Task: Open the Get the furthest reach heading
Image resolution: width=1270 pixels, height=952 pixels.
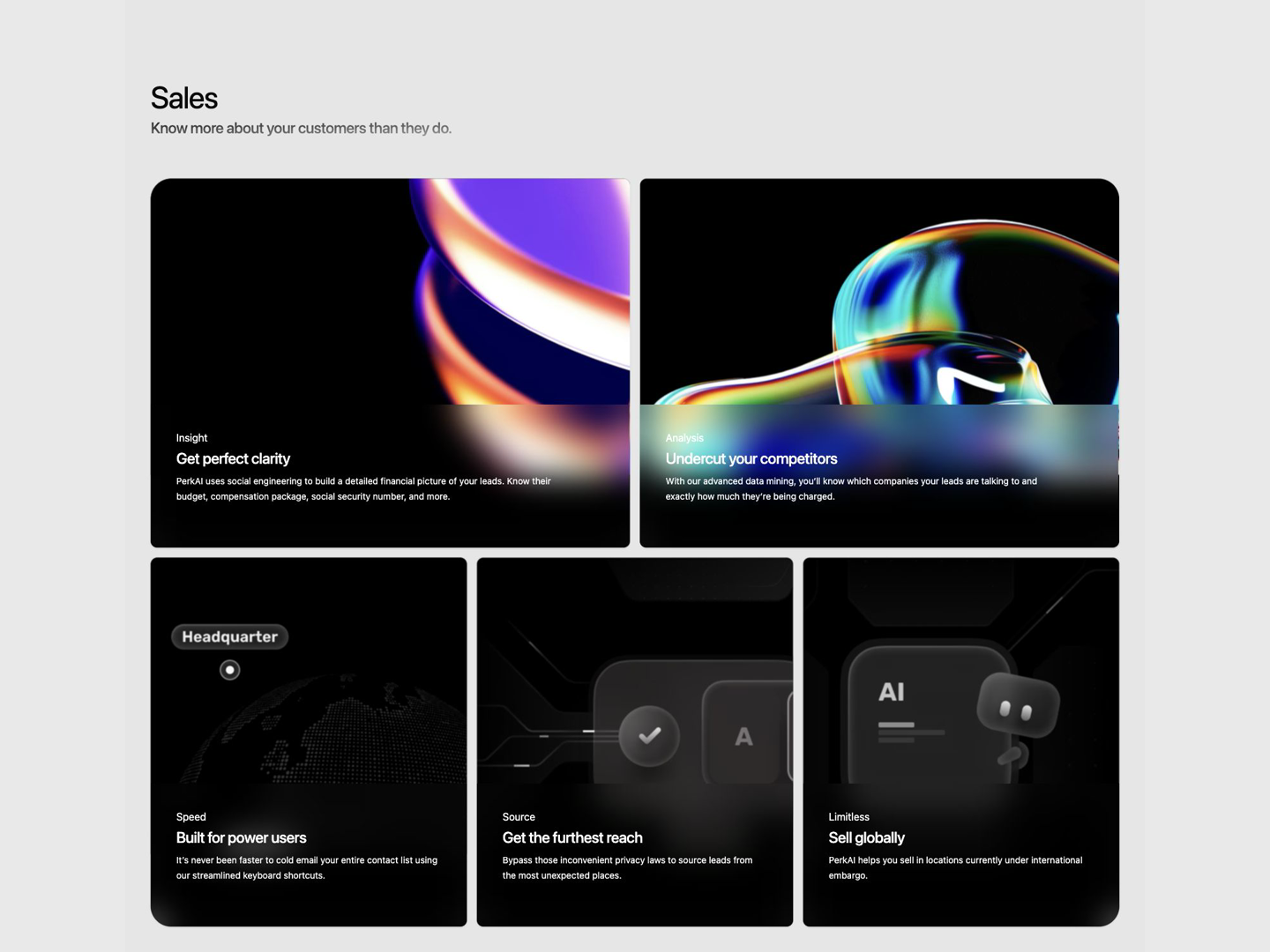Action: (x=572, y=837)
